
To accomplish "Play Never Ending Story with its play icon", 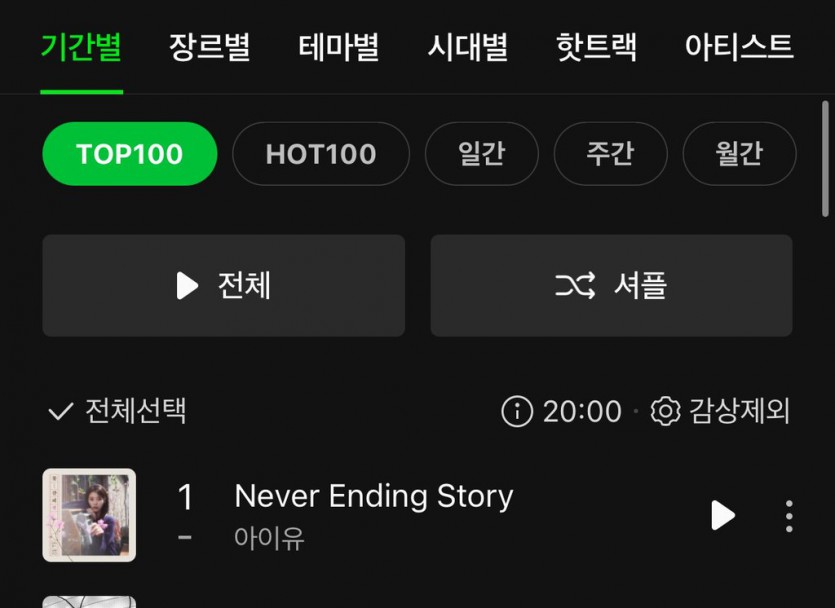I will pos(723,515).
